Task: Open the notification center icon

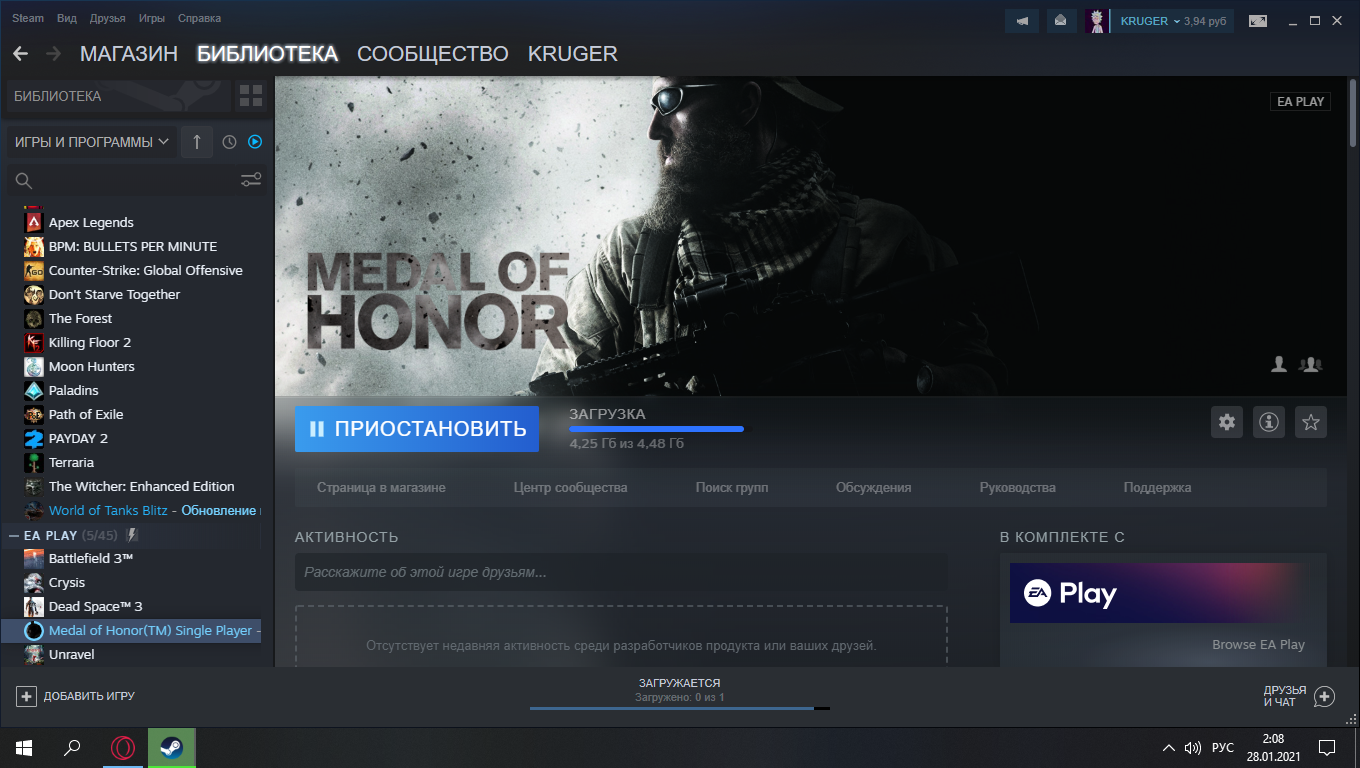Action: pos(1327,748)
